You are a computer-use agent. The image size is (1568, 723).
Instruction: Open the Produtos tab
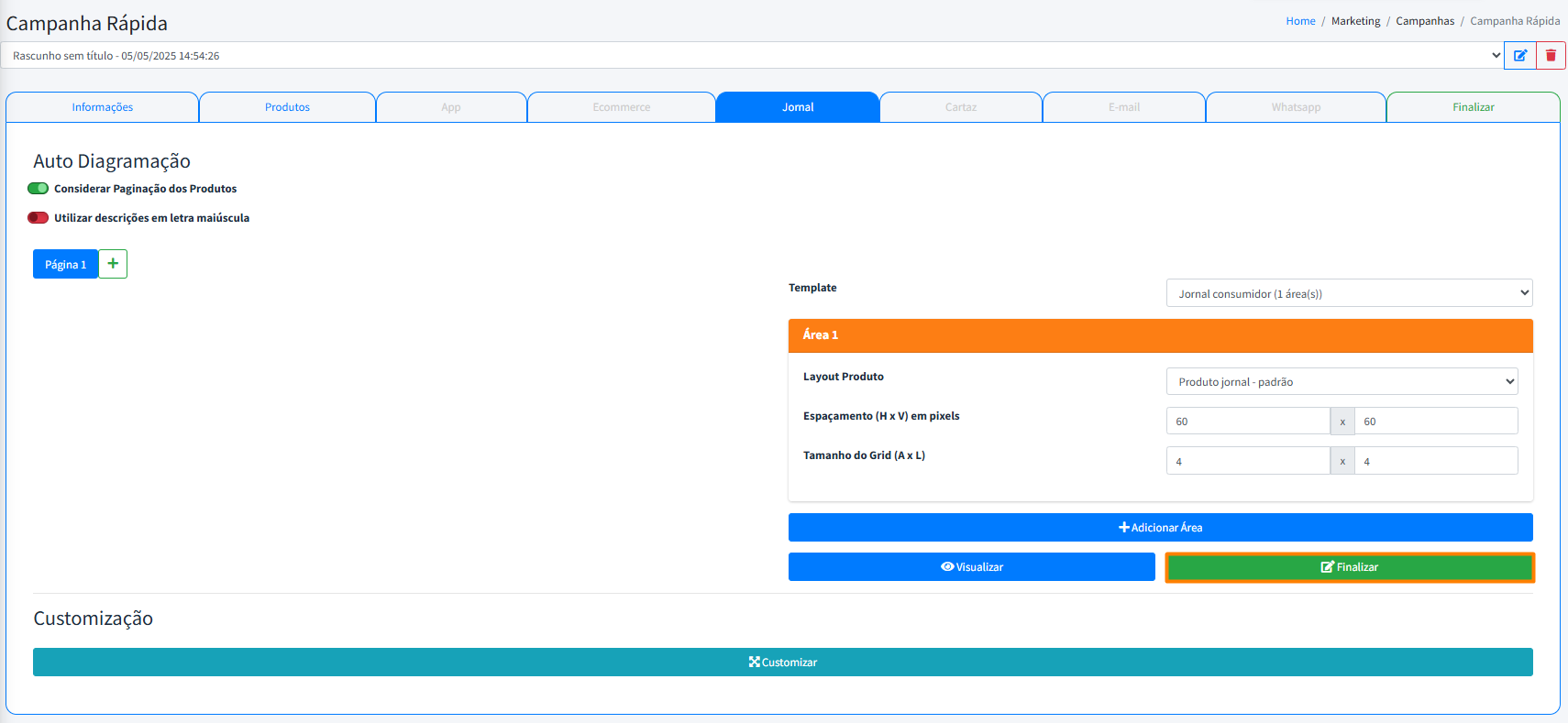pos(287,107)
